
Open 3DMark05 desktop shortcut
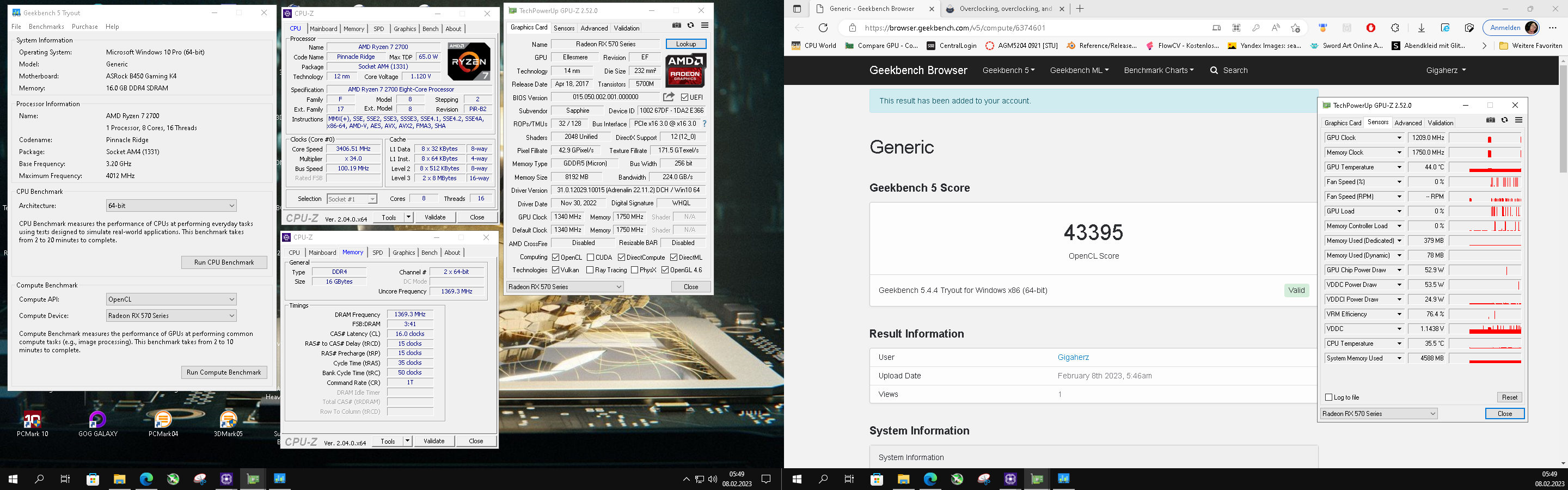tap(228, 424)
